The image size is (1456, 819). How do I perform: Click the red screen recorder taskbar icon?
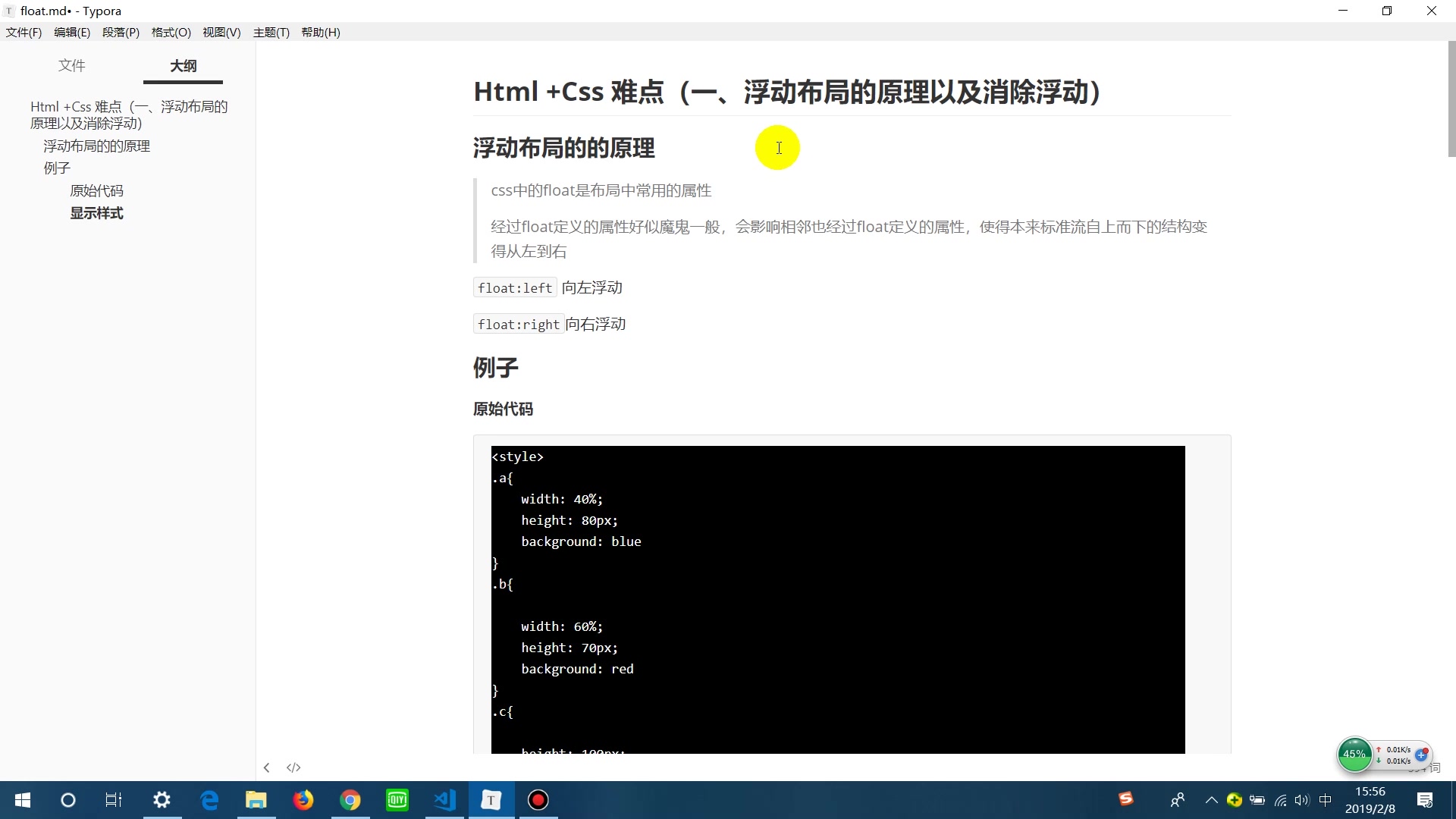538,800
